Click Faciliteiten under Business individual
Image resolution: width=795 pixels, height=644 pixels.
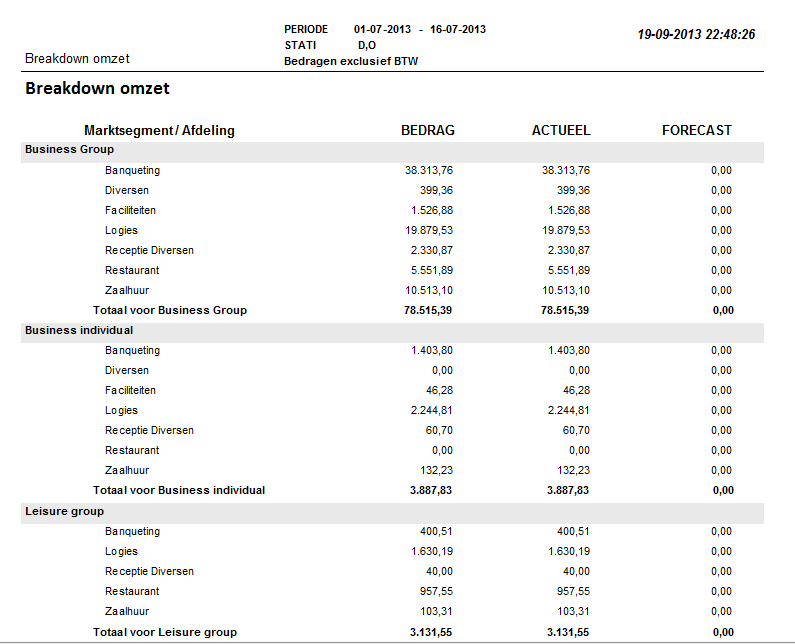pos(130,390)
